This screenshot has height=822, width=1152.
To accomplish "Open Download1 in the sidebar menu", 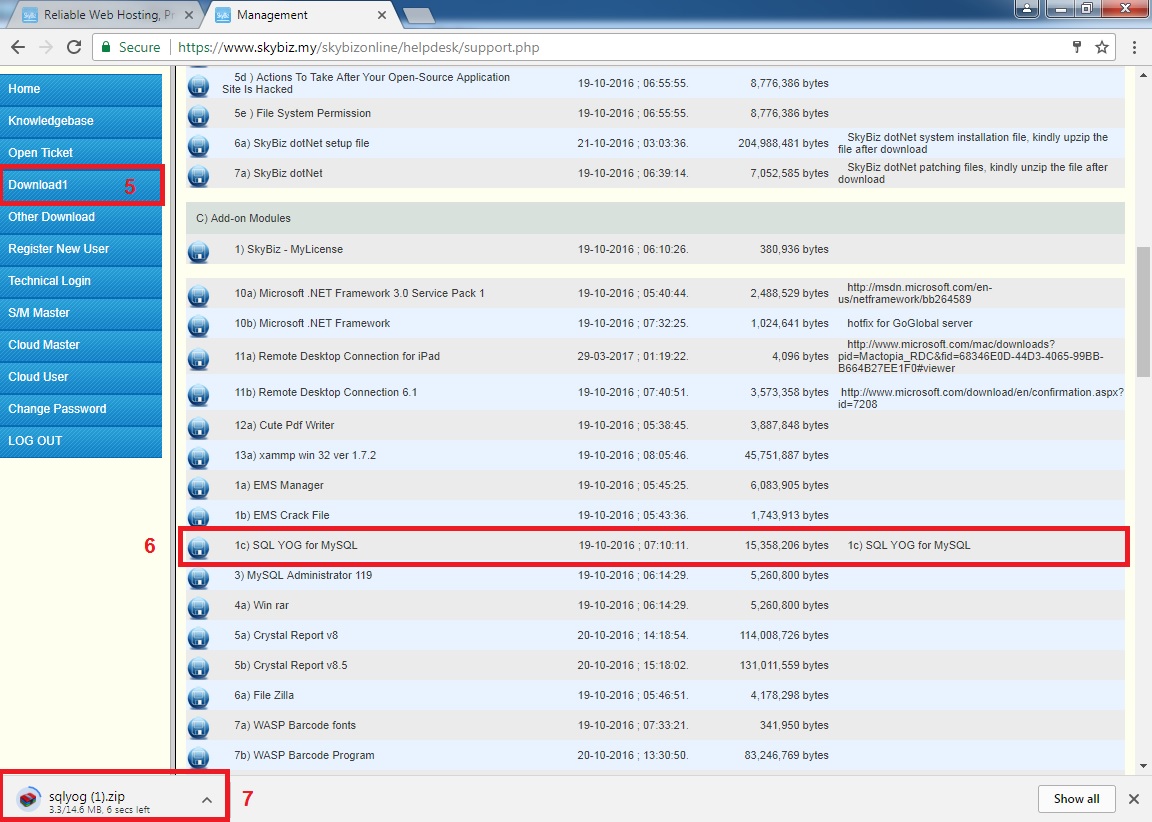I will (x=80, y=185).
